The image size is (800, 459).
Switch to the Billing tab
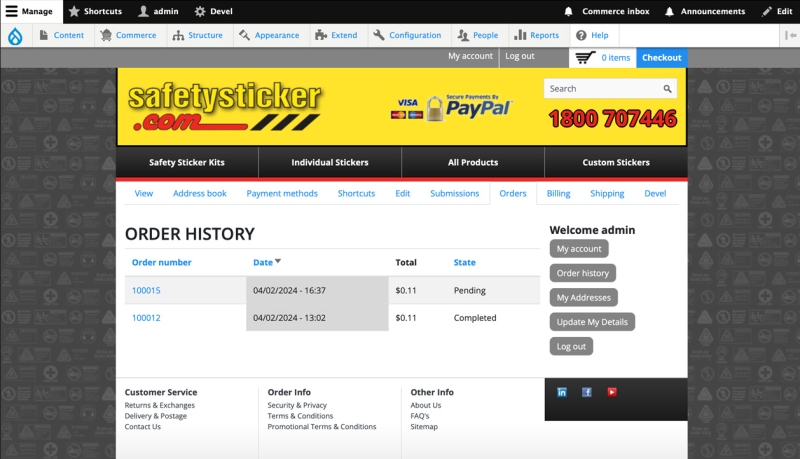pos(558,193)
